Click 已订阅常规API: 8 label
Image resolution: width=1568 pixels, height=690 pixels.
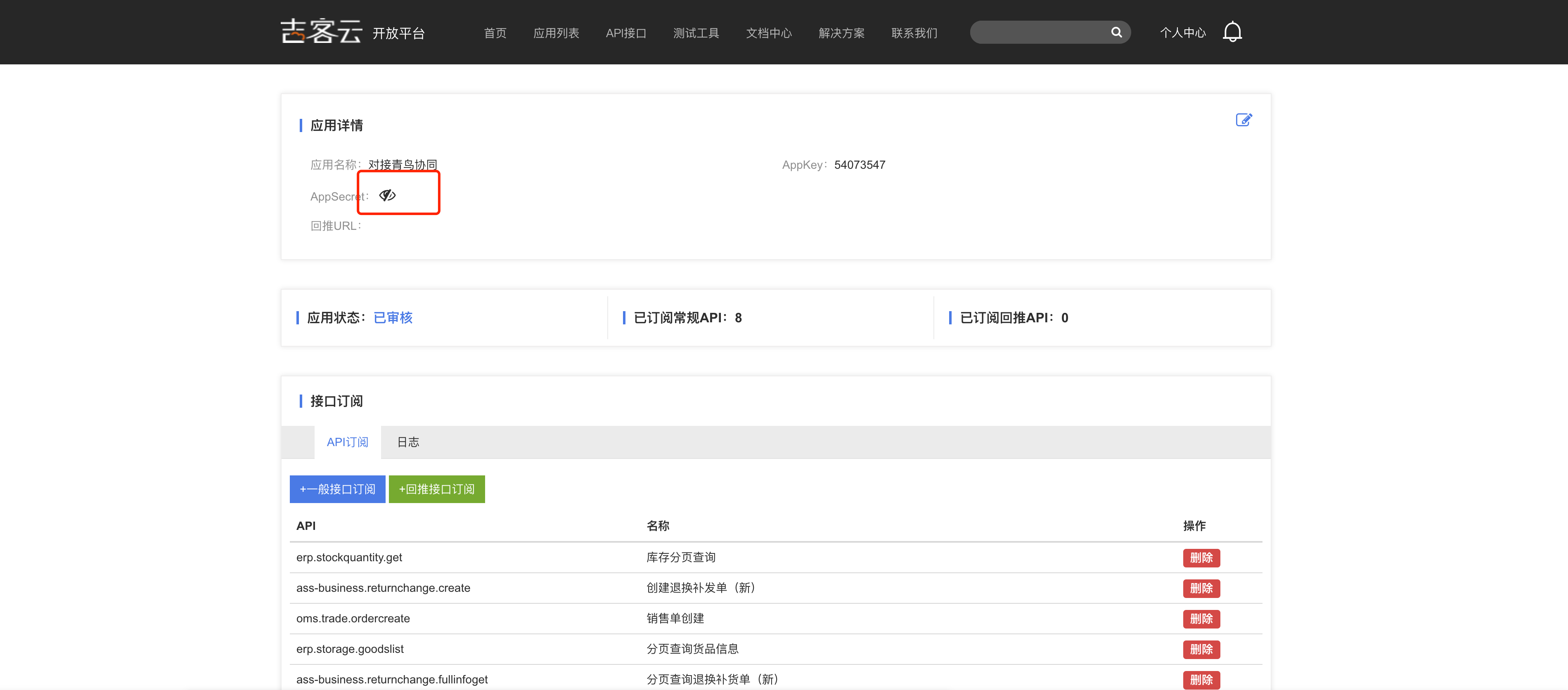tap(687, 318)
